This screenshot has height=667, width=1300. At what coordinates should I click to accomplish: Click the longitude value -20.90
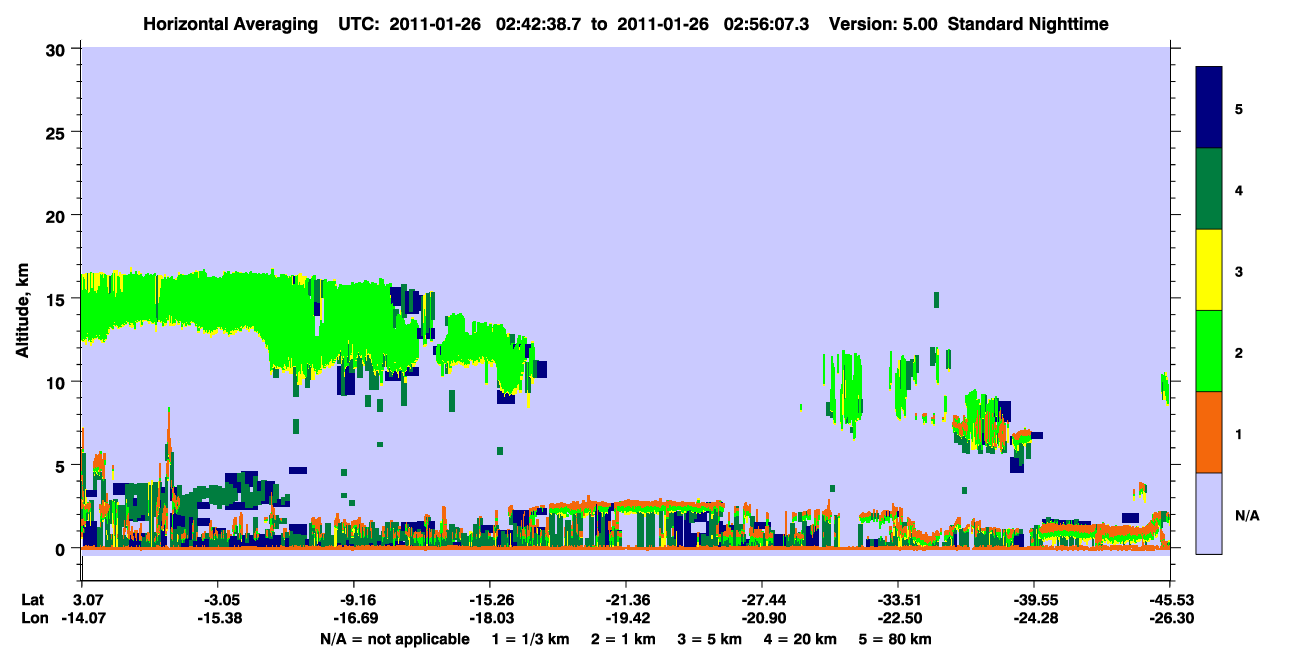coord(761,619)
